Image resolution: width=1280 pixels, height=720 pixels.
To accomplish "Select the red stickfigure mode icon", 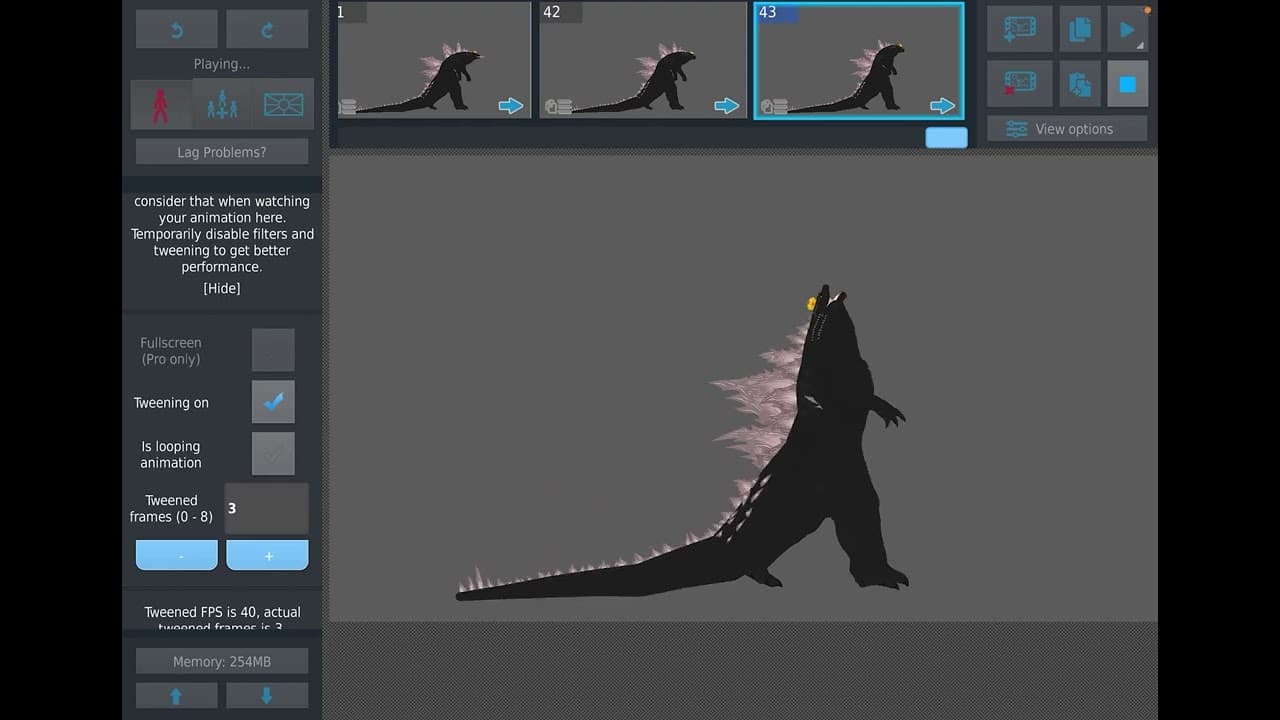I will click(161, 105).
